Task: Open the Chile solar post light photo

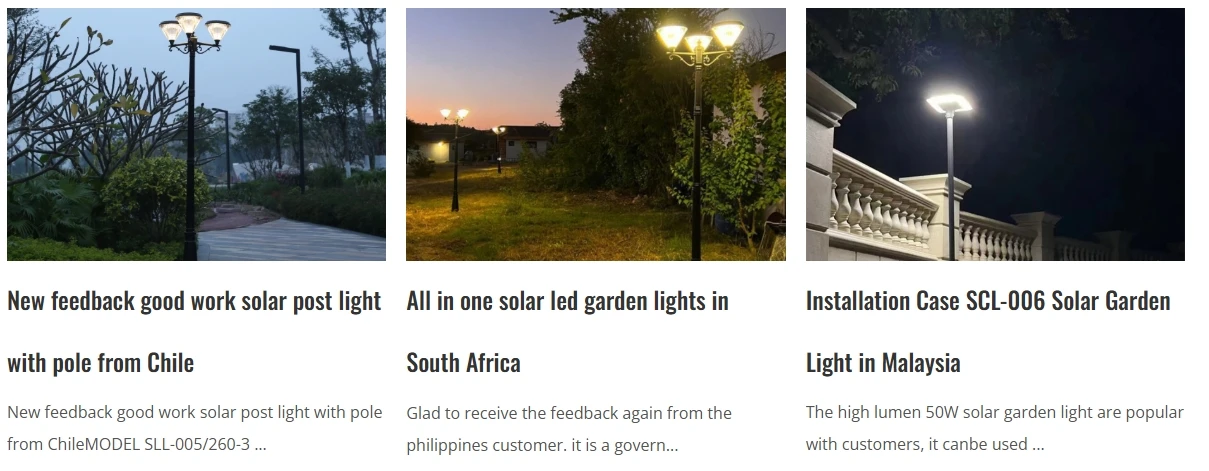Action: [196, 134]
